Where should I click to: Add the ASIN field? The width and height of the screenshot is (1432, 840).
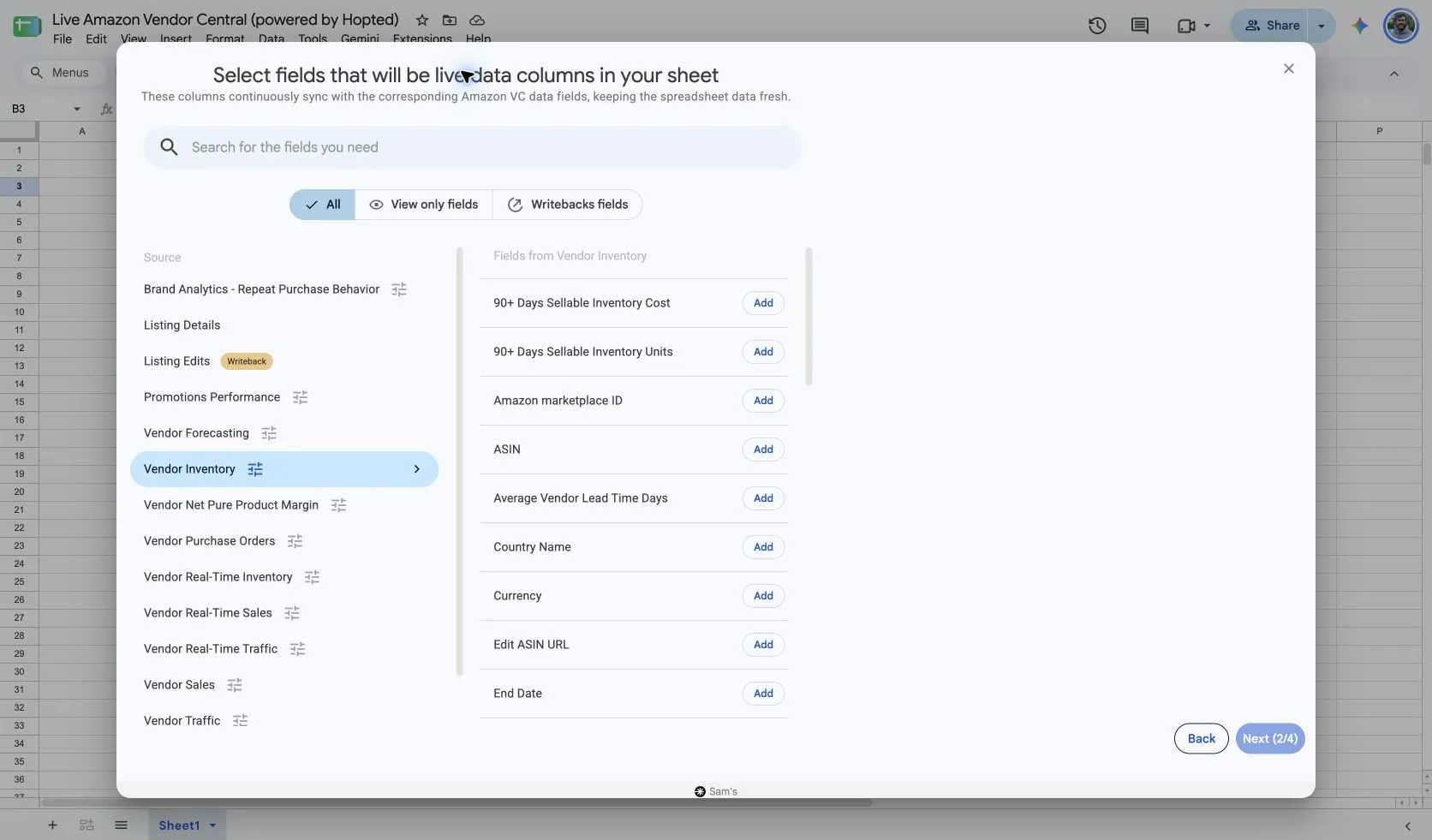click(x=763, y=450)
